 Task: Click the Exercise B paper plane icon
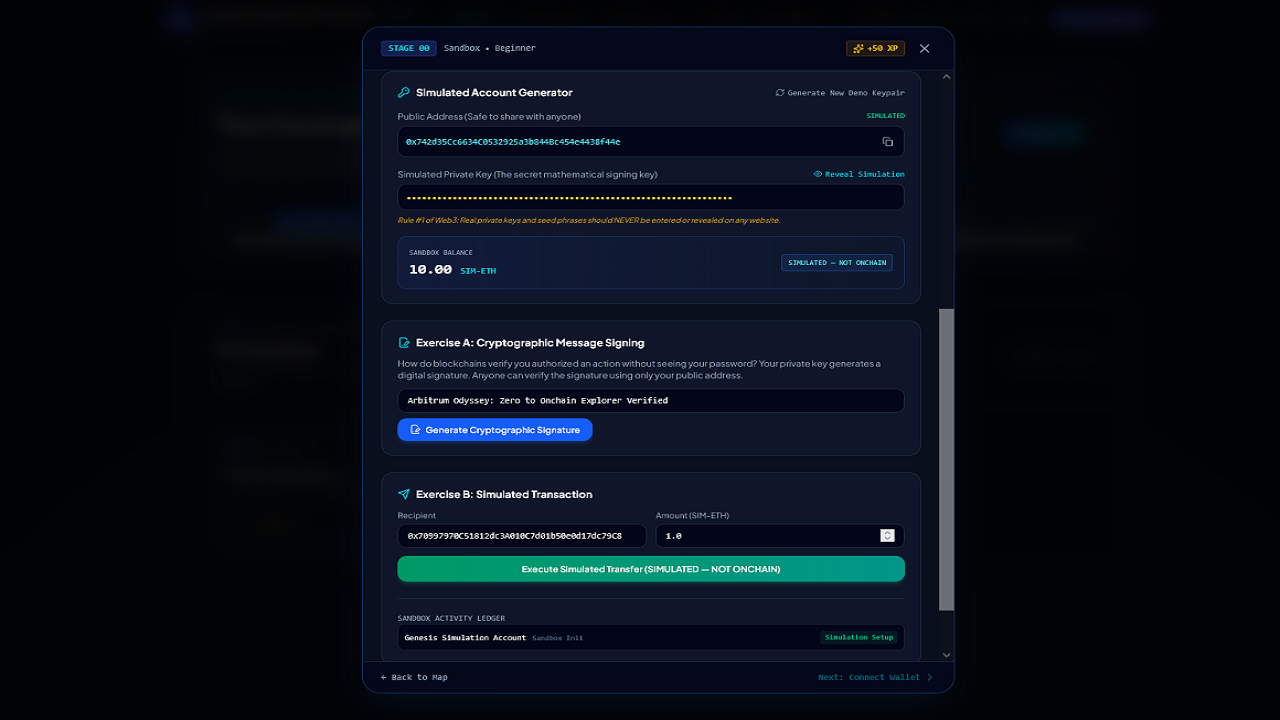point(404,494)
